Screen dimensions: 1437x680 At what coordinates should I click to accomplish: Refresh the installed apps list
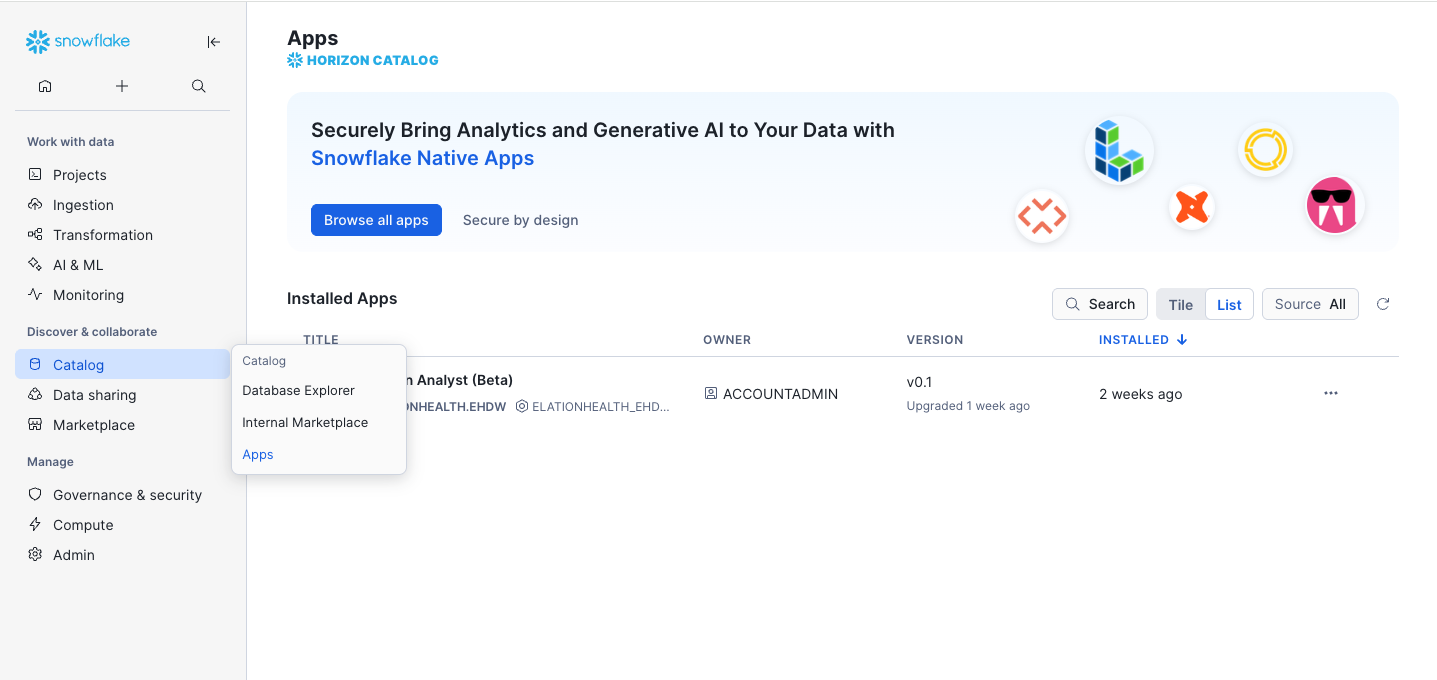tap(1383, 304)
